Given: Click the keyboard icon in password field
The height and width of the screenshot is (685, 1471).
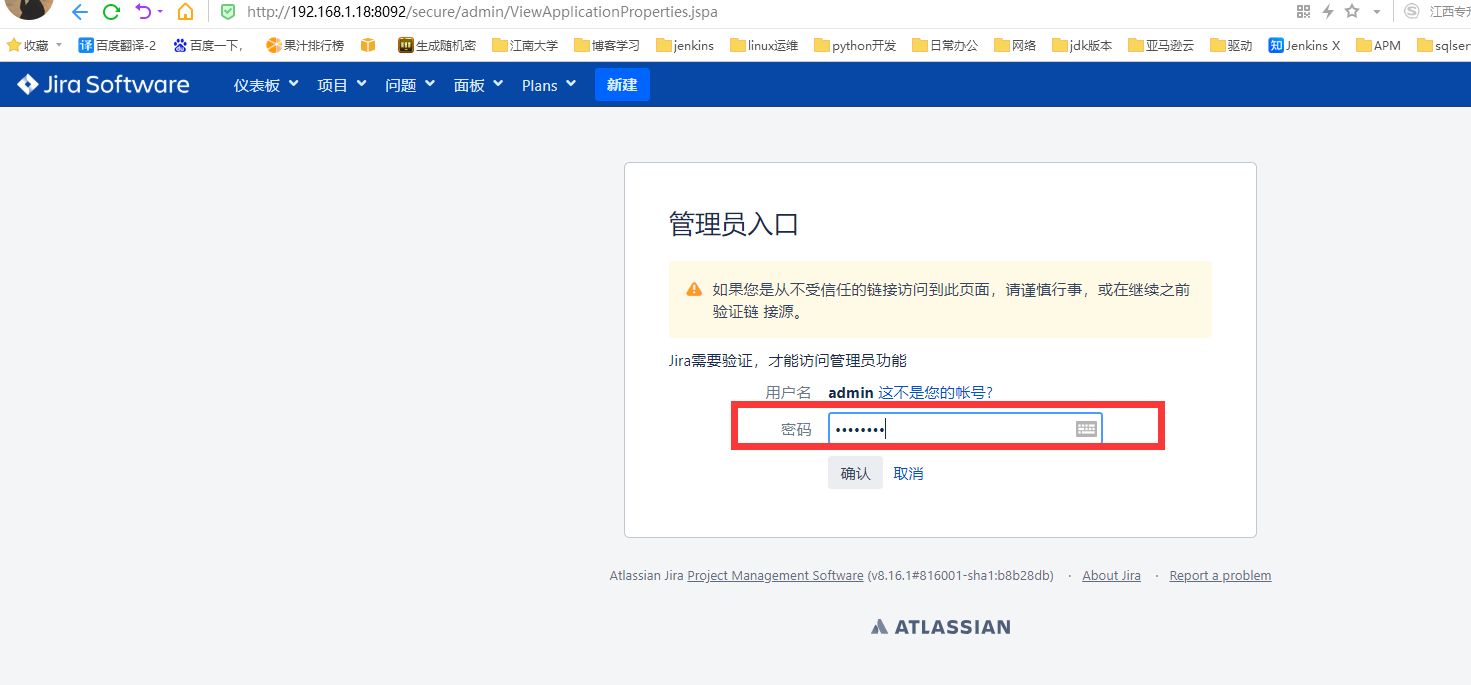Looking at the screenshot, I should point(1087,429).
